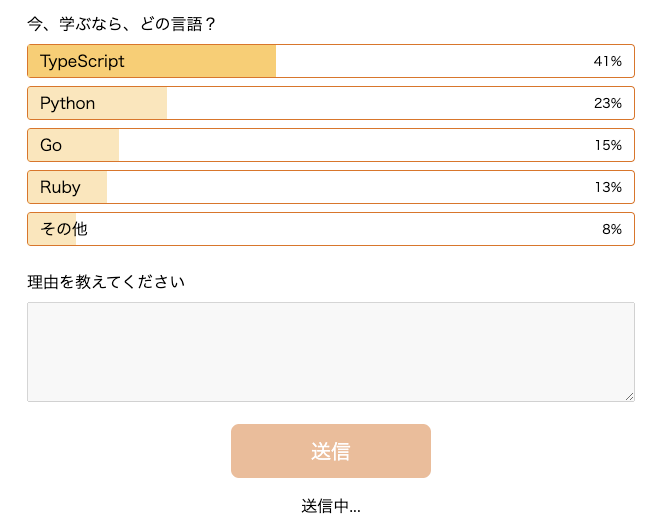Click the 理由を教えてください label
645x526 pixels.
click(x=106, y=282)
